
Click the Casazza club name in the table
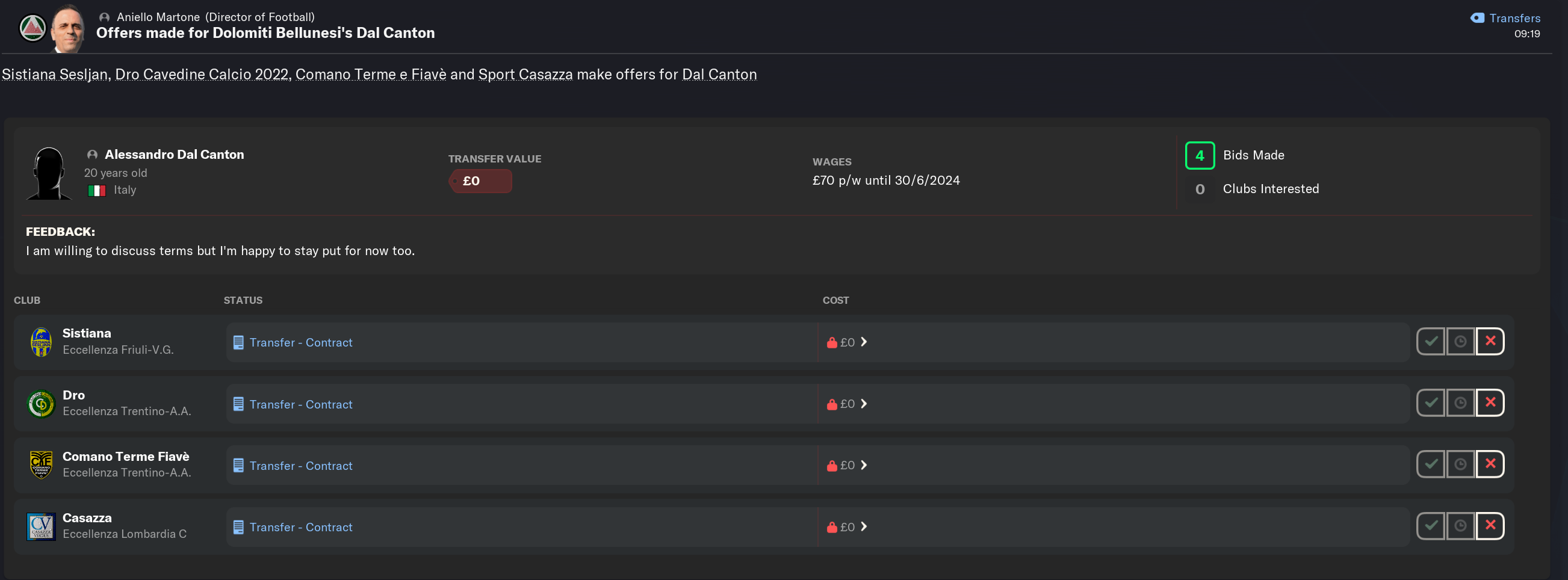click(x=87, y=518)
